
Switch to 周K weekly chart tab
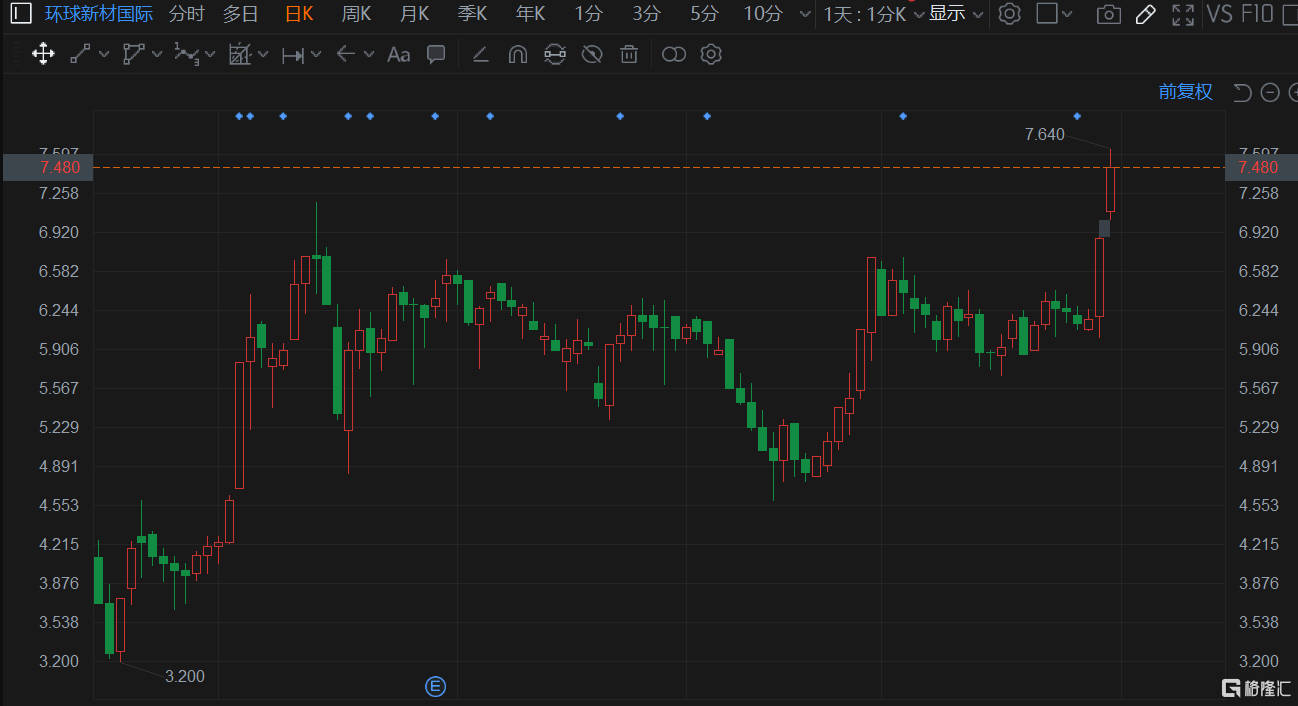click(356, 14)
